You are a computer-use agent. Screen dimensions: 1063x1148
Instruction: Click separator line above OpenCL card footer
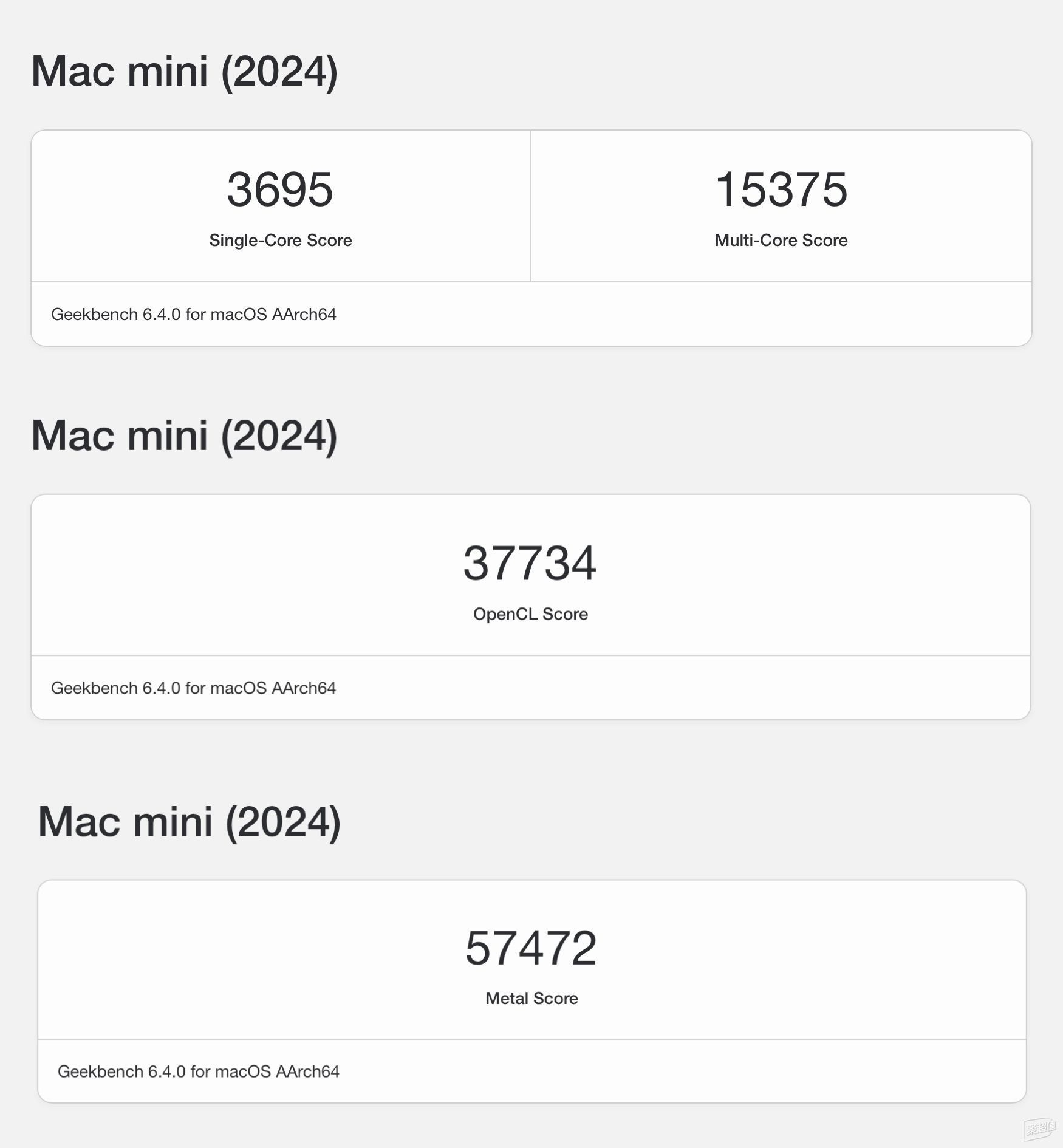[x=531, y=655]
